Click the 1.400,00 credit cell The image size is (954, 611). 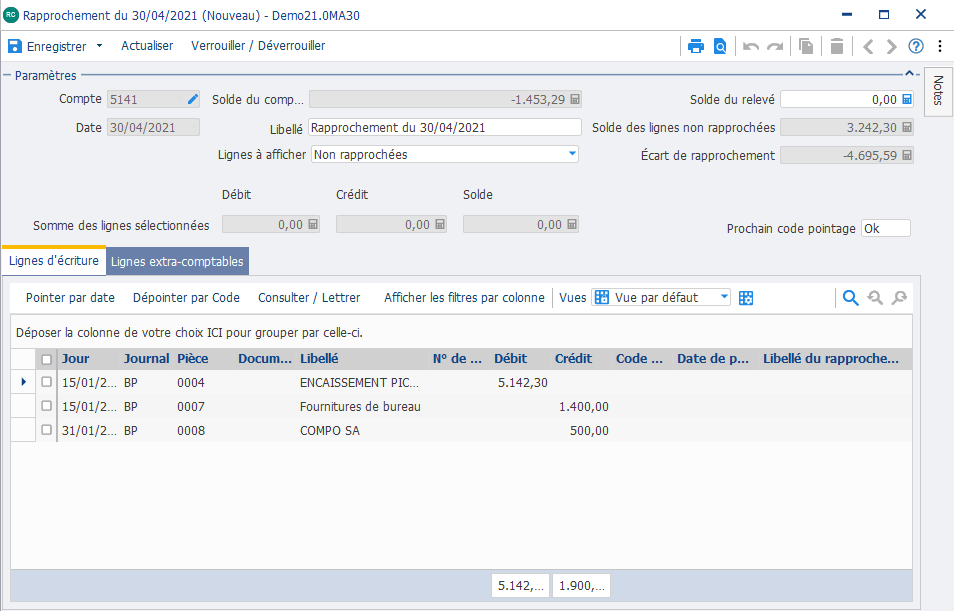pos(583,407)
